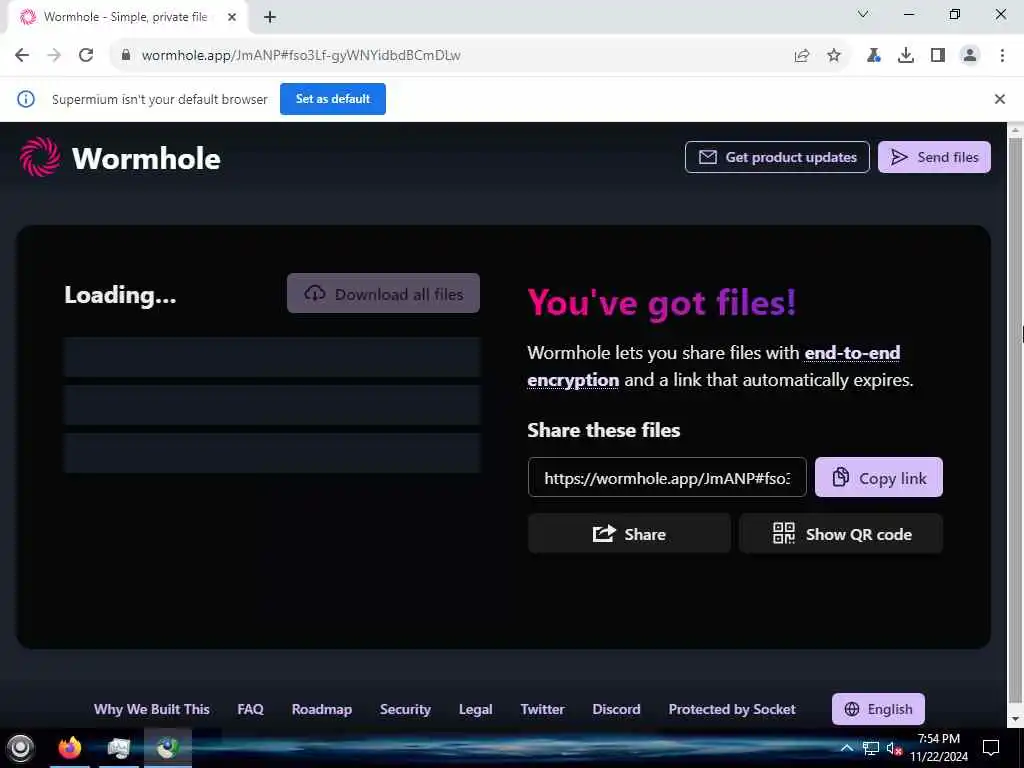The width and height of the screenshot is (1024, 768).
Task: Toggle the side panel icon
Action: tap(938, 56)
